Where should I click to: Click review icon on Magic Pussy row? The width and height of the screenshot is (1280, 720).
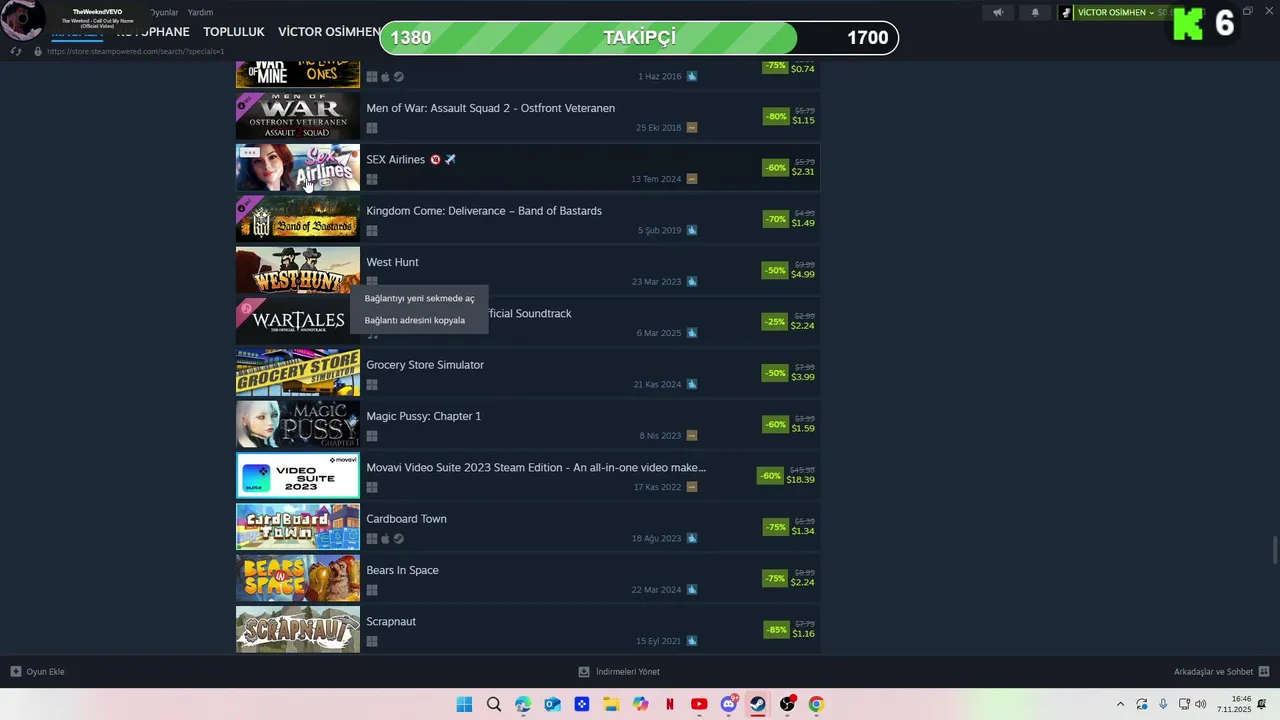(x=692, y=436)
